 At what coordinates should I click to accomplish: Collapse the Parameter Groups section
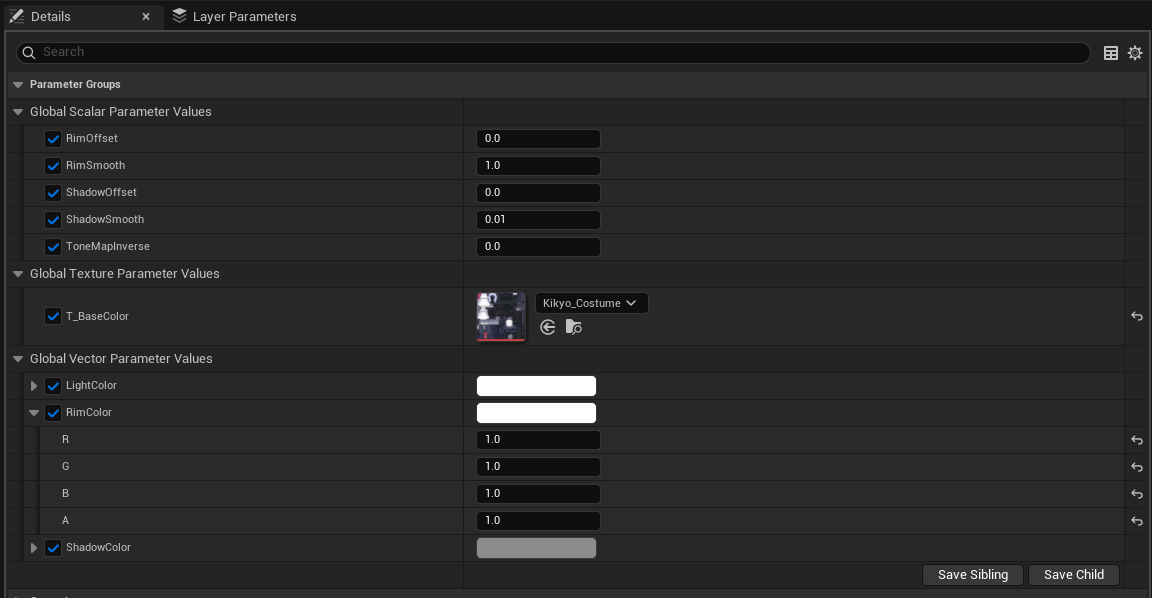tap(18, 84)
